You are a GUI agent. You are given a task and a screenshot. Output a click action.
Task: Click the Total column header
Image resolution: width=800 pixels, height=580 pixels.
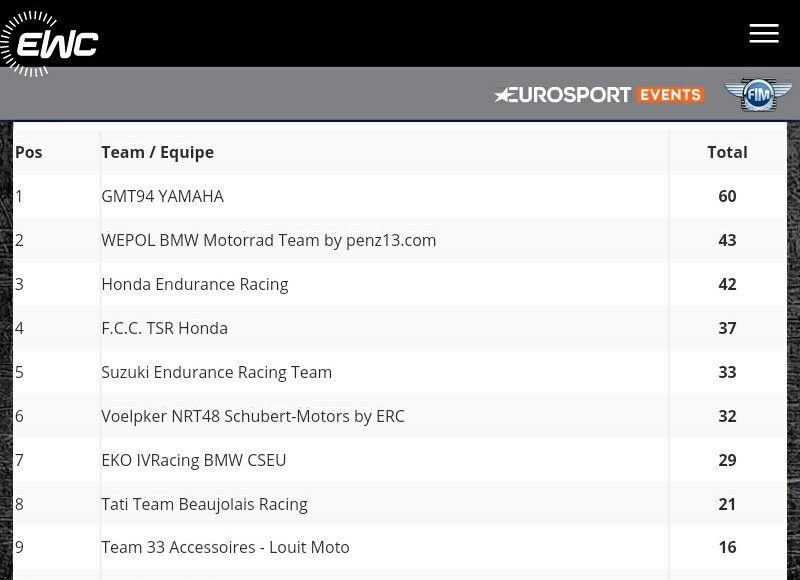click(727, 153)
